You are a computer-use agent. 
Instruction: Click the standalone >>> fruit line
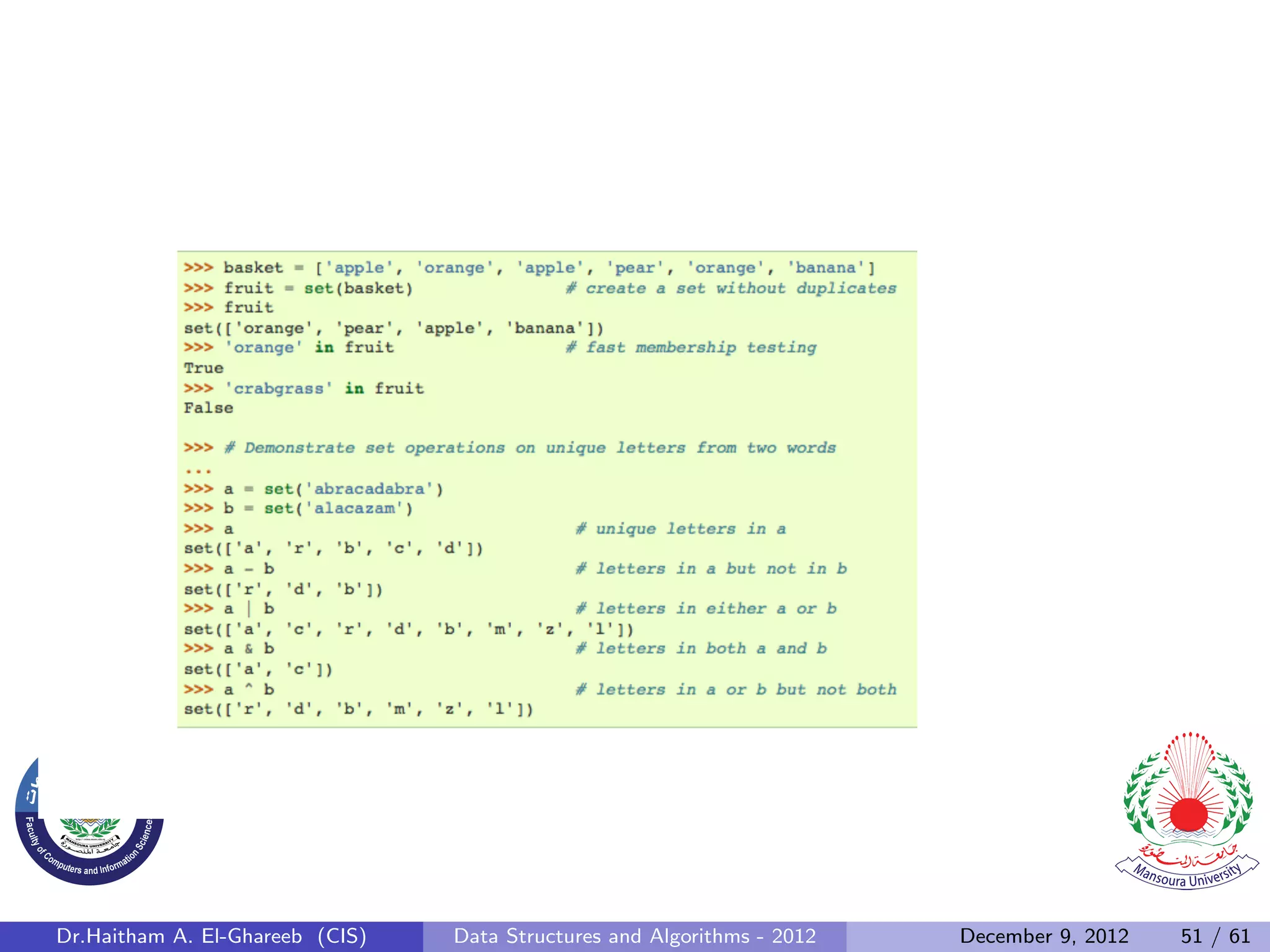[228, 307]
